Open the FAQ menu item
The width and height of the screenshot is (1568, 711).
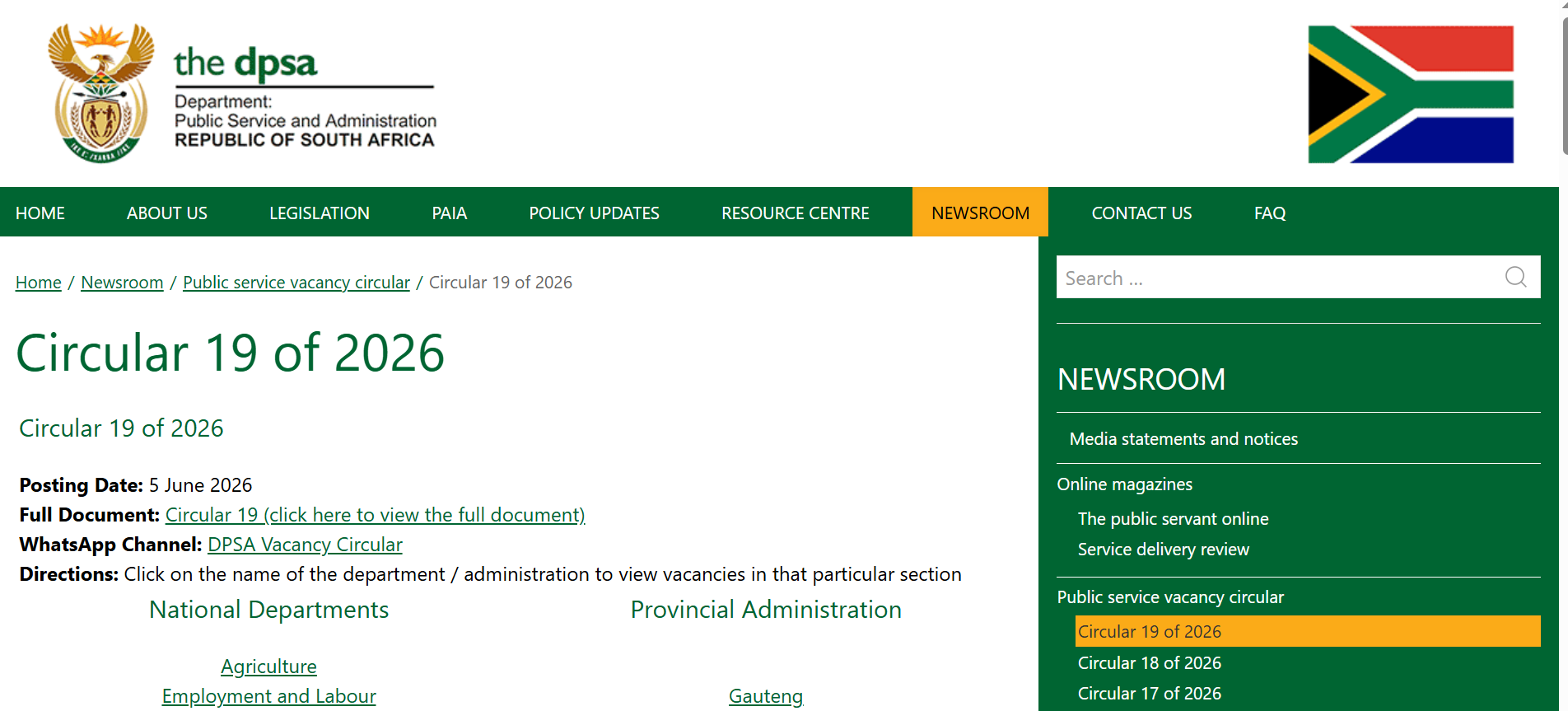[1270, 213]
